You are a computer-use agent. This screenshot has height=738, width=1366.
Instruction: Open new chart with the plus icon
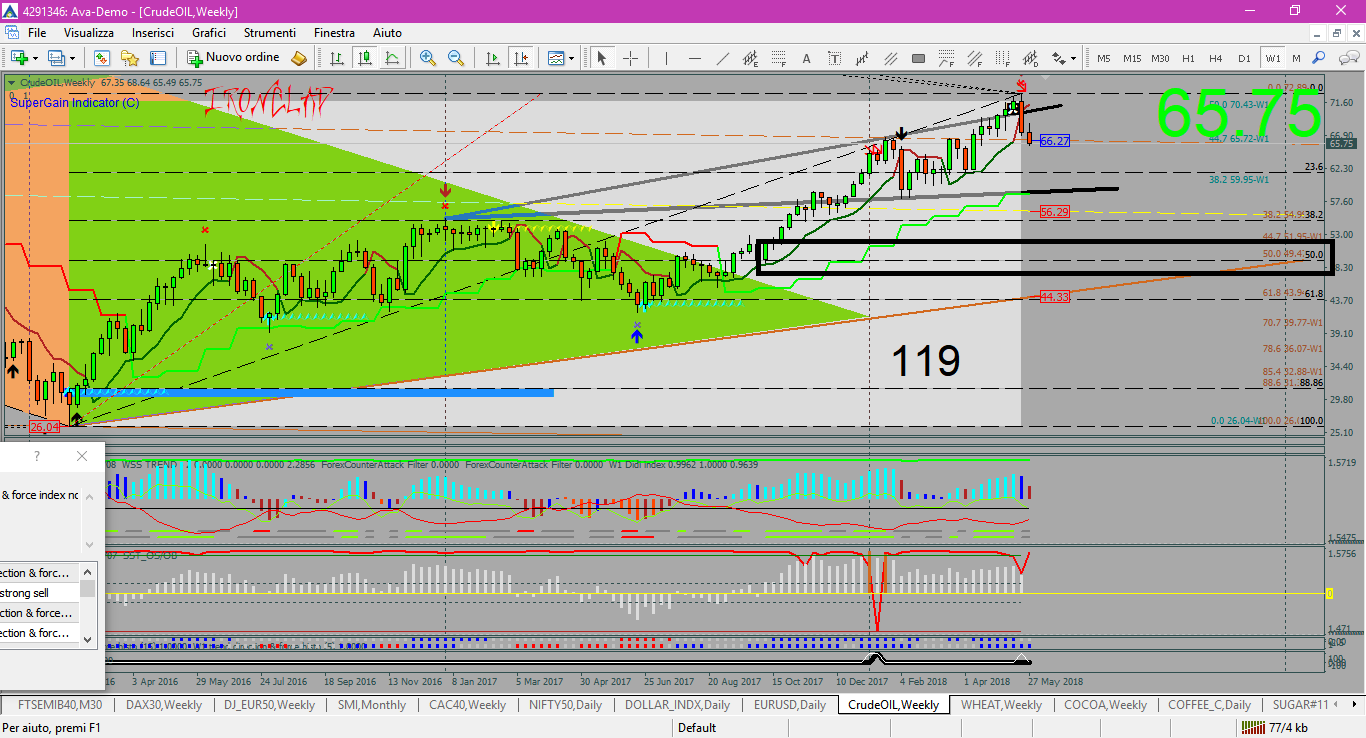tap(18, 57)
